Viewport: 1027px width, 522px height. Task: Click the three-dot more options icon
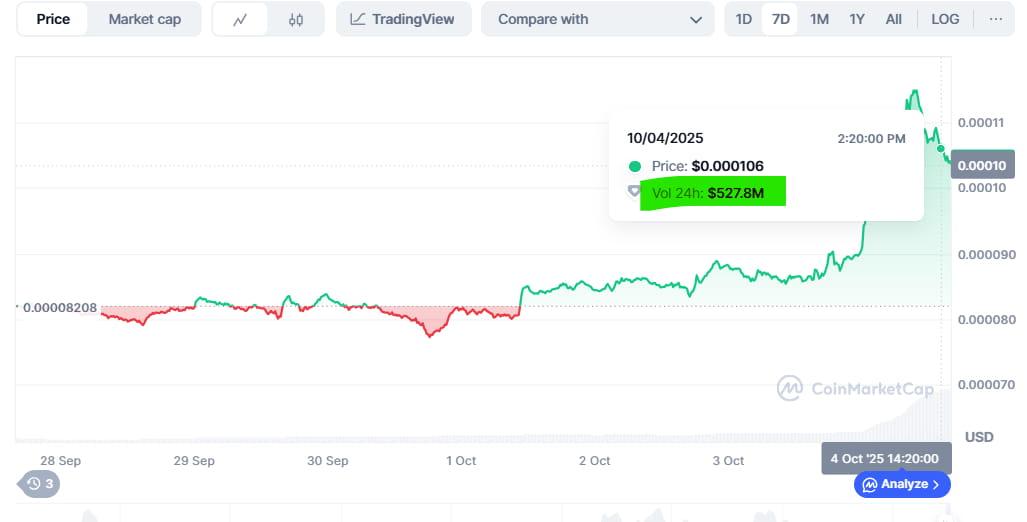(995, 19)
